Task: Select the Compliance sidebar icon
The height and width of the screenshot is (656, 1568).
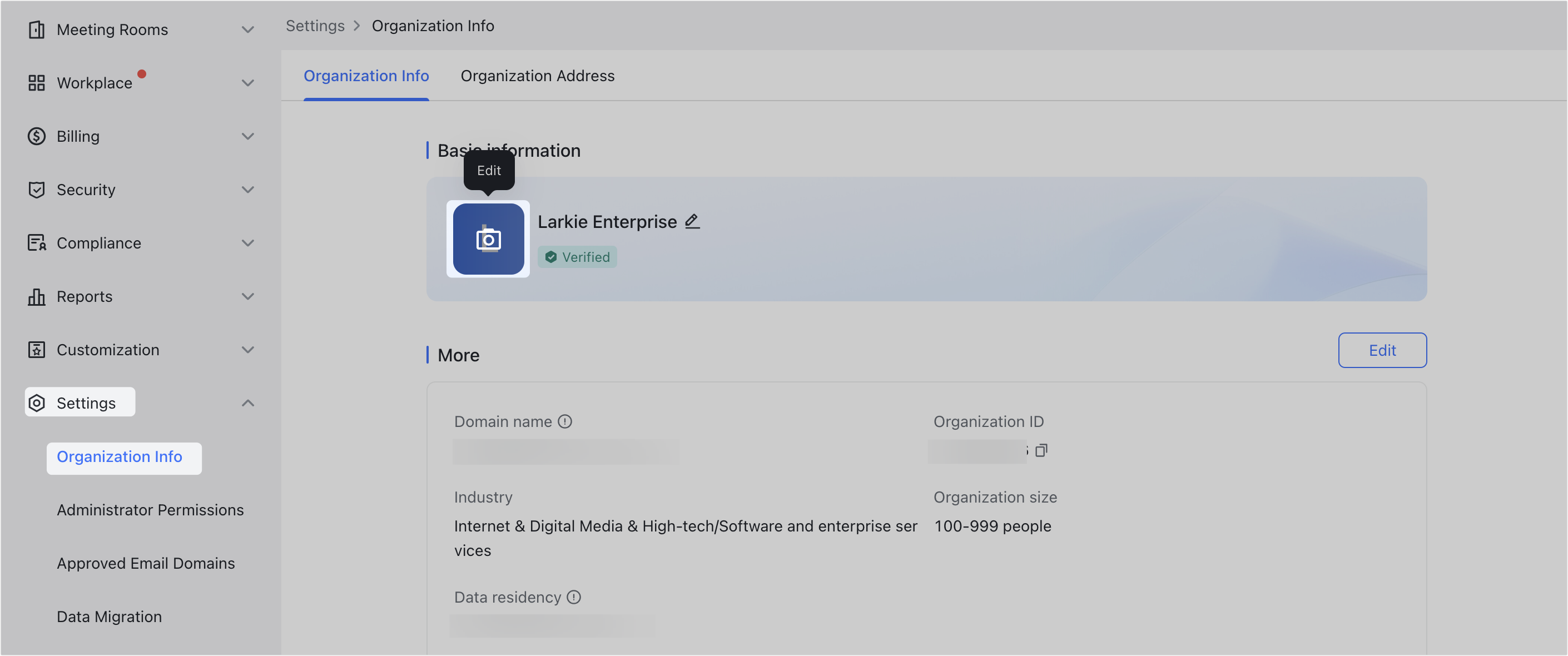Action: click(37, 243)
